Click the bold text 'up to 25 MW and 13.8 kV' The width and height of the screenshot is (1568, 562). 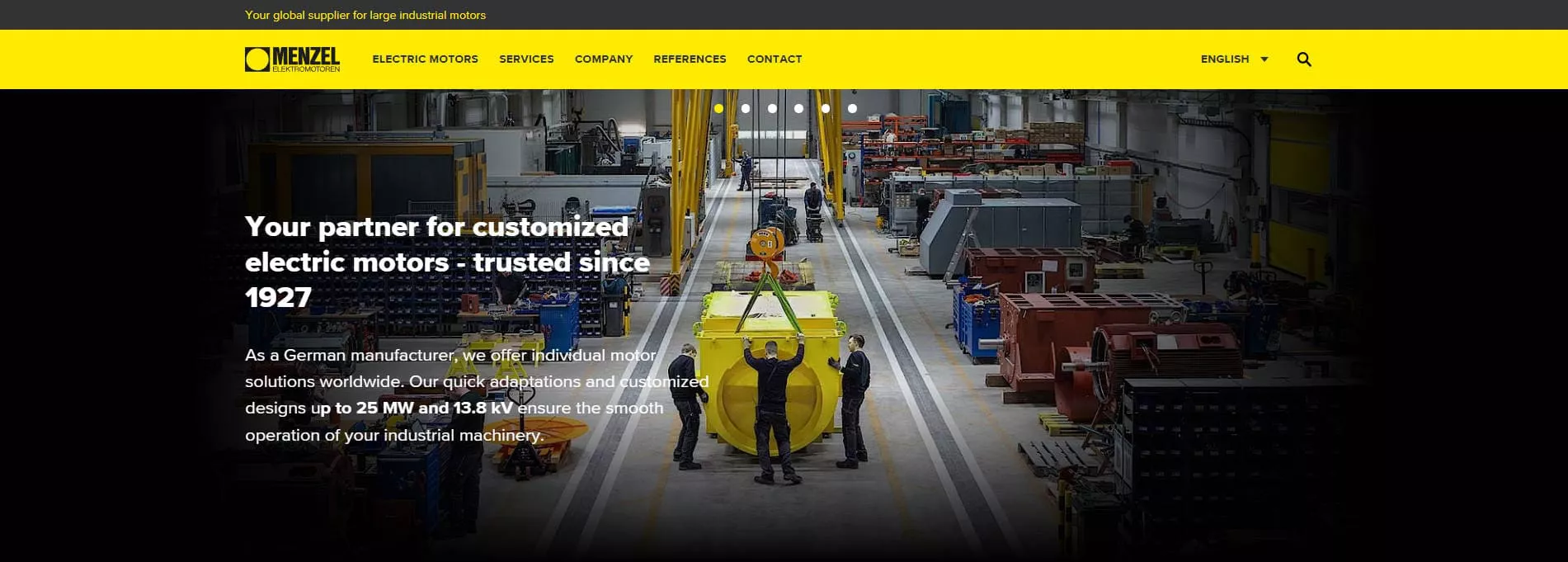412,408
